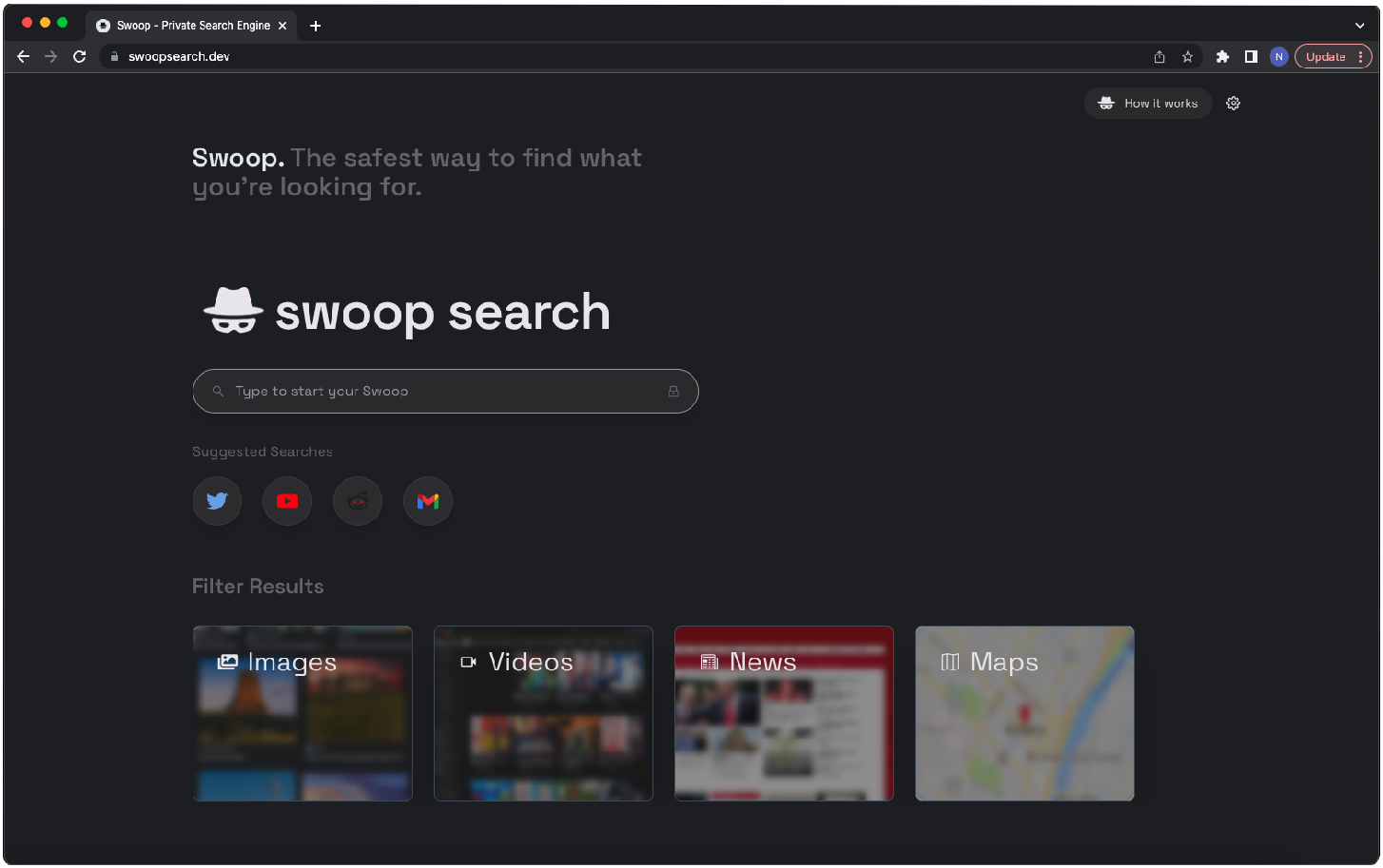The height and width of the screenshot is (868, 1383).
Task: Select the Swoop - Private Search Engine tab
Action: pos(191,26)
